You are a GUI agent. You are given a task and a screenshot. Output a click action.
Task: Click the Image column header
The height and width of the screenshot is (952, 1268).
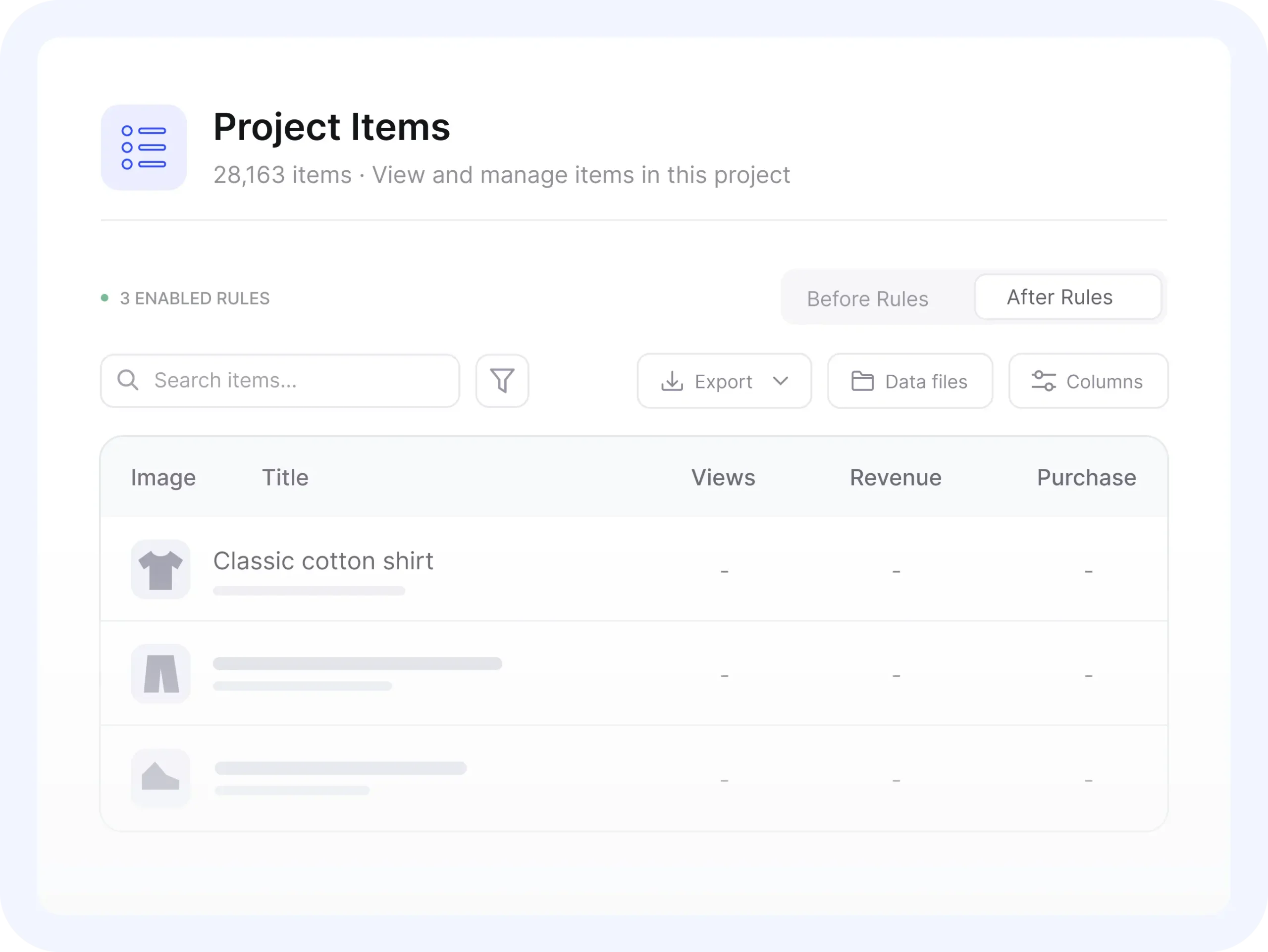[x=163, y=478]
